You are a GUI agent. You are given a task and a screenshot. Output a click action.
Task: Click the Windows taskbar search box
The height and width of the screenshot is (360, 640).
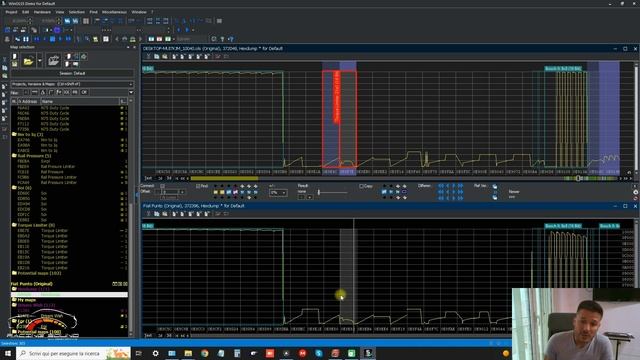tap(73, 353)
